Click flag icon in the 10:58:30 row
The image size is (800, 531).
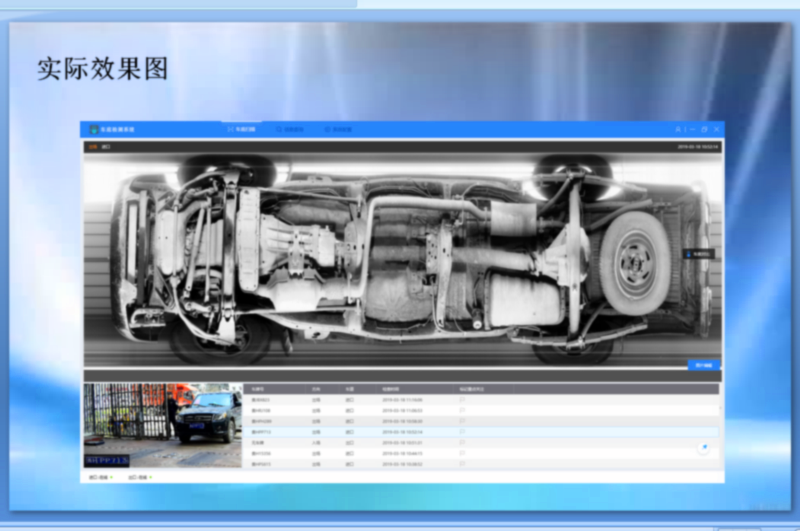pyautogui.click(x=462, y=421)
